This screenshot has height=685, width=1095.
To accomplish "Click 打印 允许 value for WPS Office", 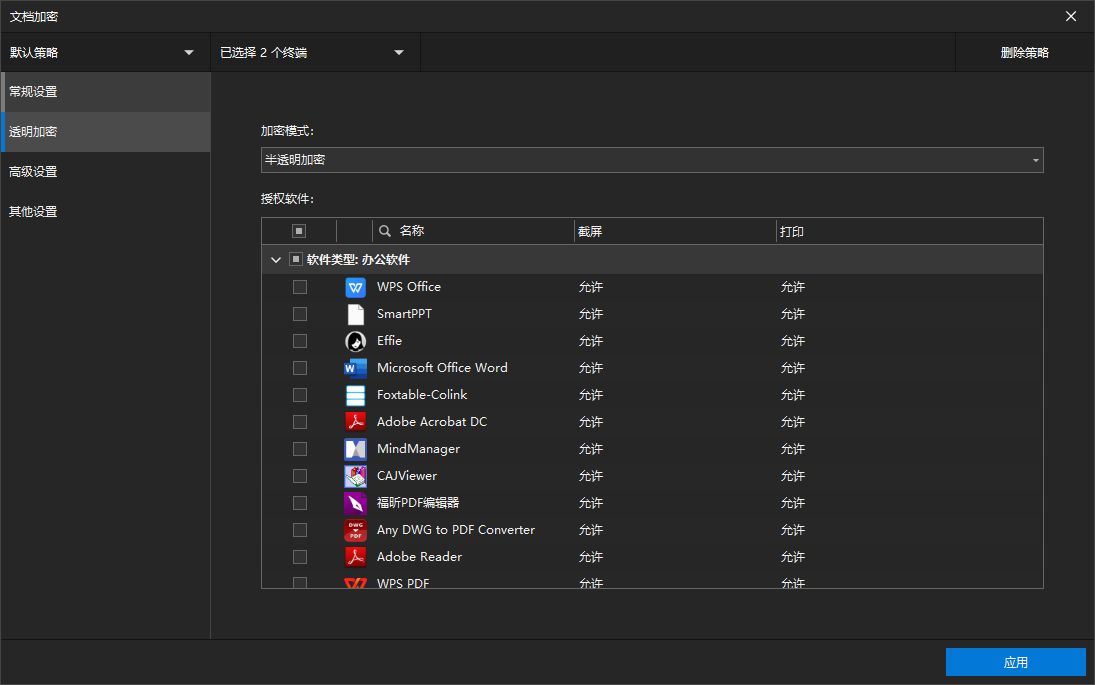I will pyautogui.click(x=793, y=287).
